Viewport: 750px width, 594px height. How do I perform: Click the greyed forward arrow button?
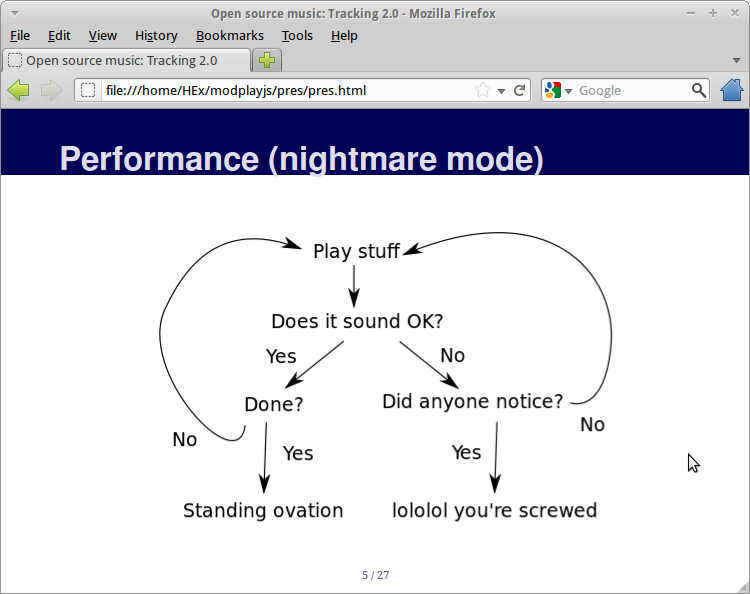tap(52, 90)
